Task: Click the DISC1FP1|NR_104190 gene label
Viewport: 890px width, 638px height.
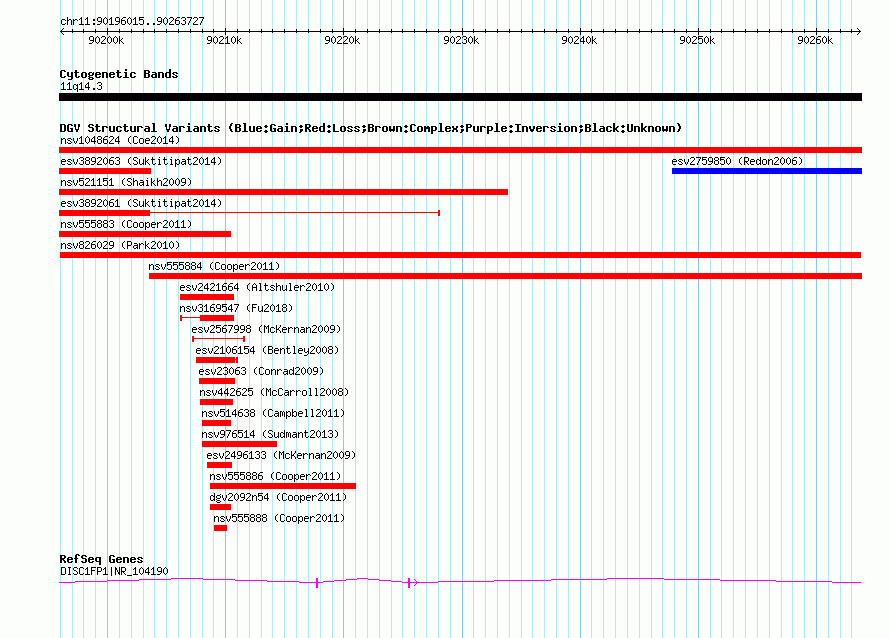Action: [114, 571]
